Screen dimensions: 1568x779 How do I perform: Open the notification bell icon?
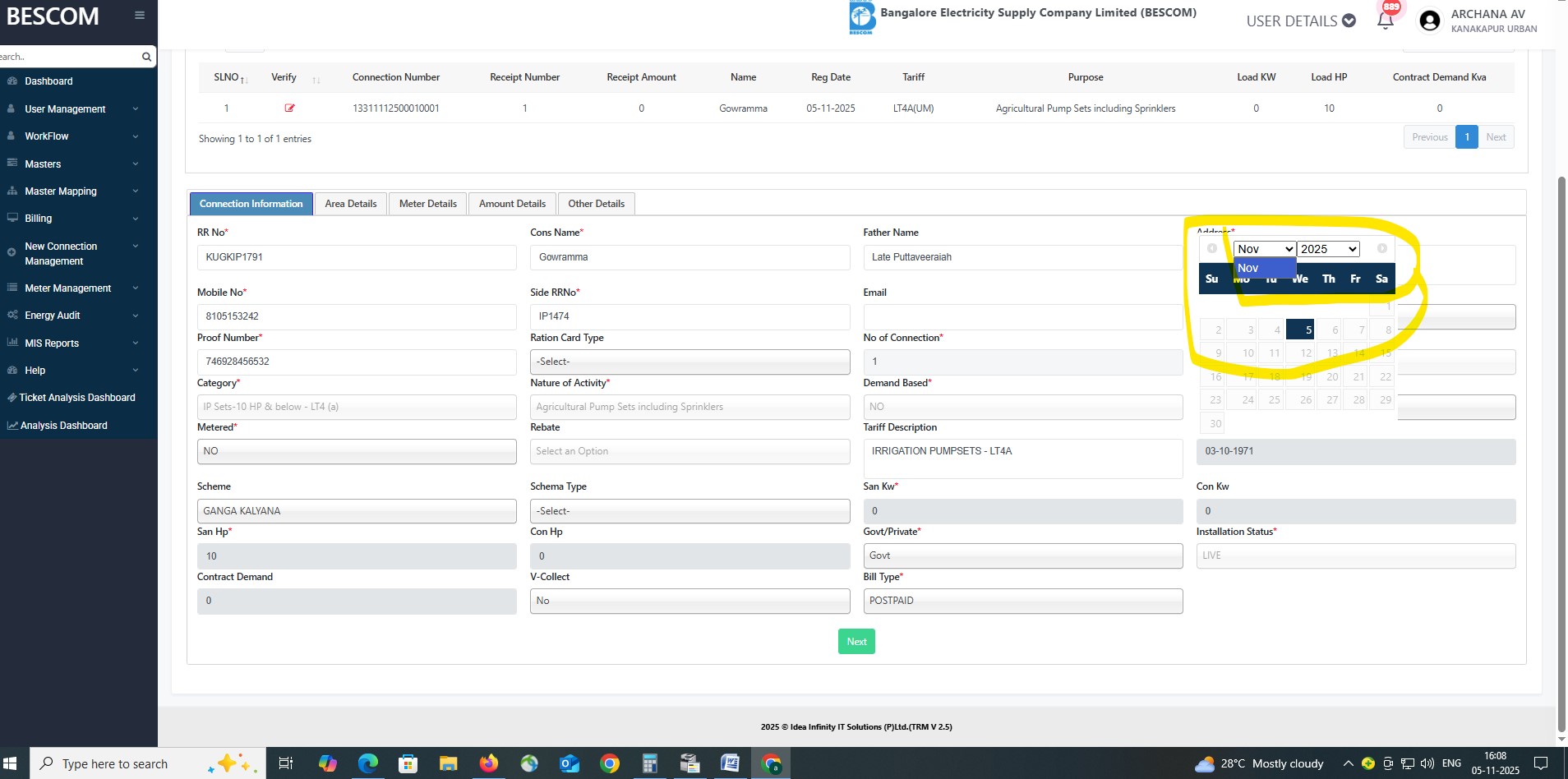(x=1386, y=21)
